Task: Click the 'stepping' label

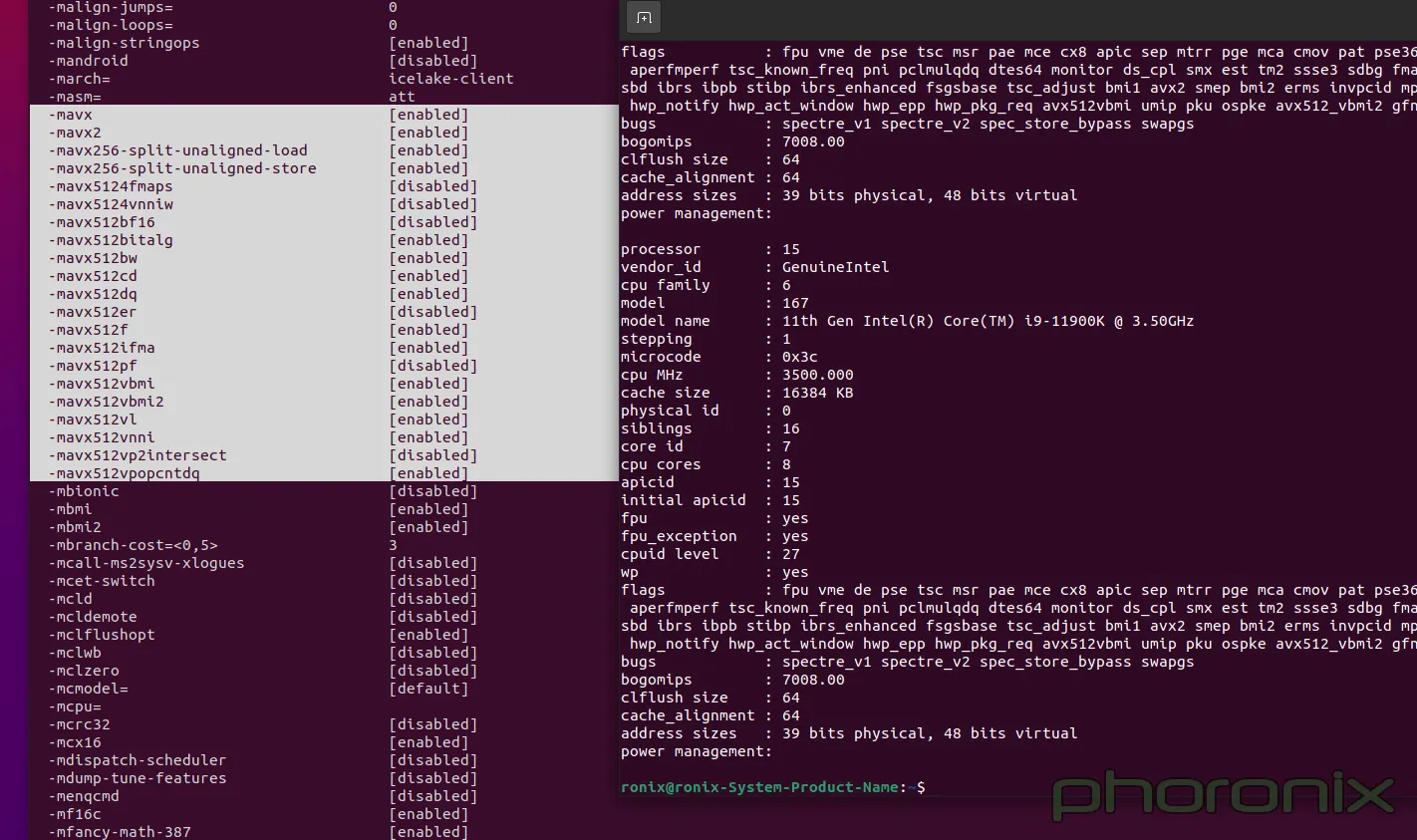Action: coord(657,339)
